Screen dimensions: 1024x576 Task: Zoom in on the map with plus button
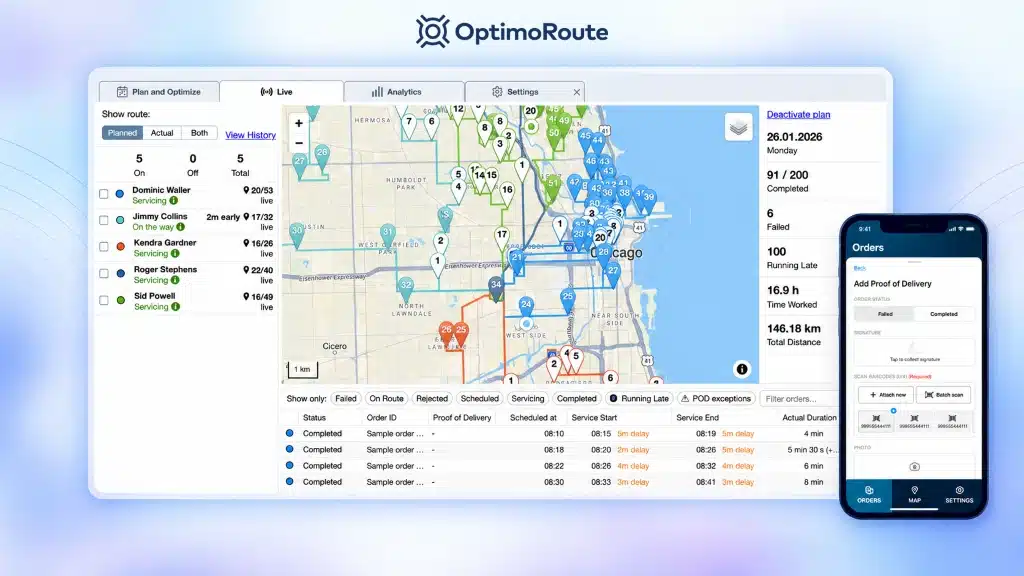(x=298, y=123)
